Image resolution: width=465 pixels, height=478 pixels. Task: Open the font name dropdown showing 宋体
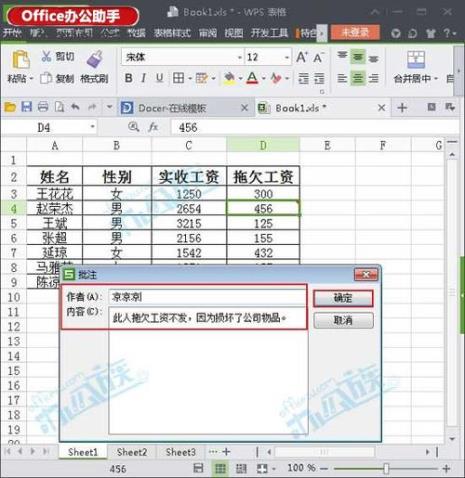point(239,58)
